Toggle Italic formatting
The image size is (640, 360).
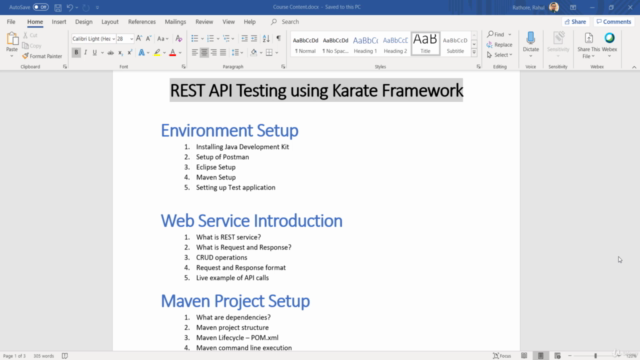[85, 53]
